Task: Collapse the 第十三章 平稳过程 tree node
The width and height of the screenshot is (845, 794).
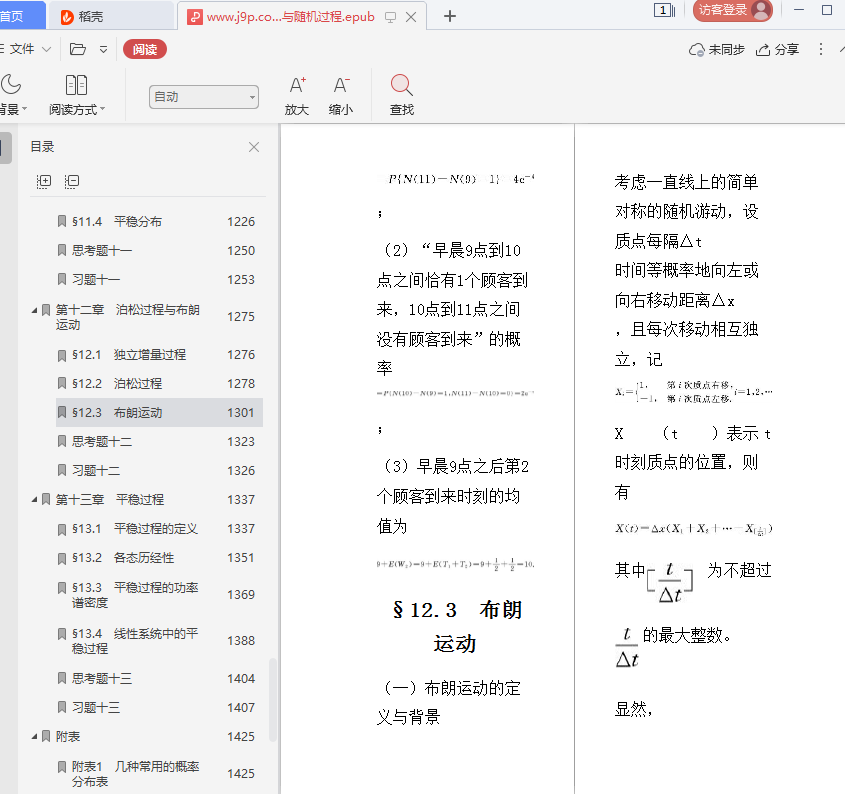Action: click(35, 500)
